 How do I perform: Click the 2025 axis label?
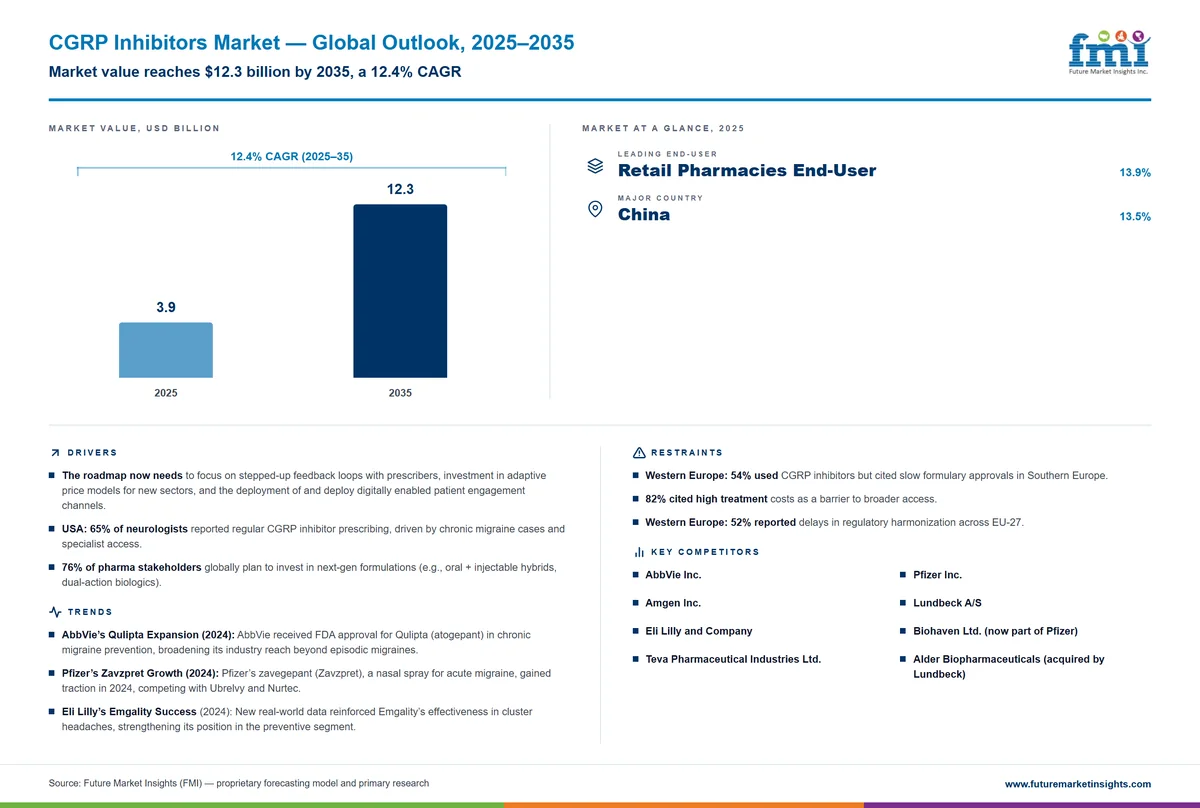coord(166,393)
